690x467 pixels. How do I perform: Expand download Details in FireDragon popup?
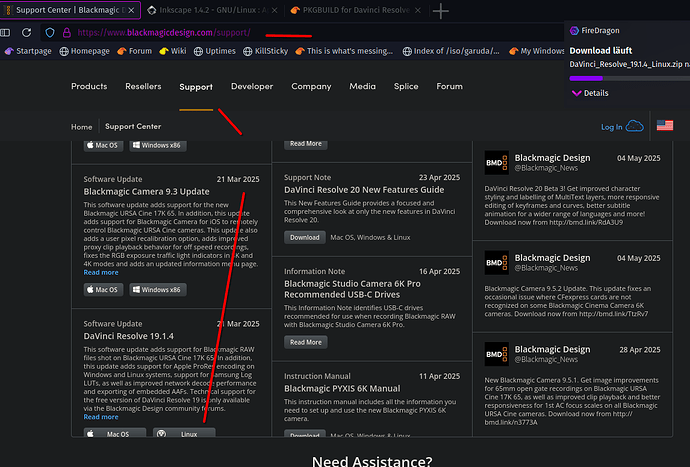(x=590, y=93)
